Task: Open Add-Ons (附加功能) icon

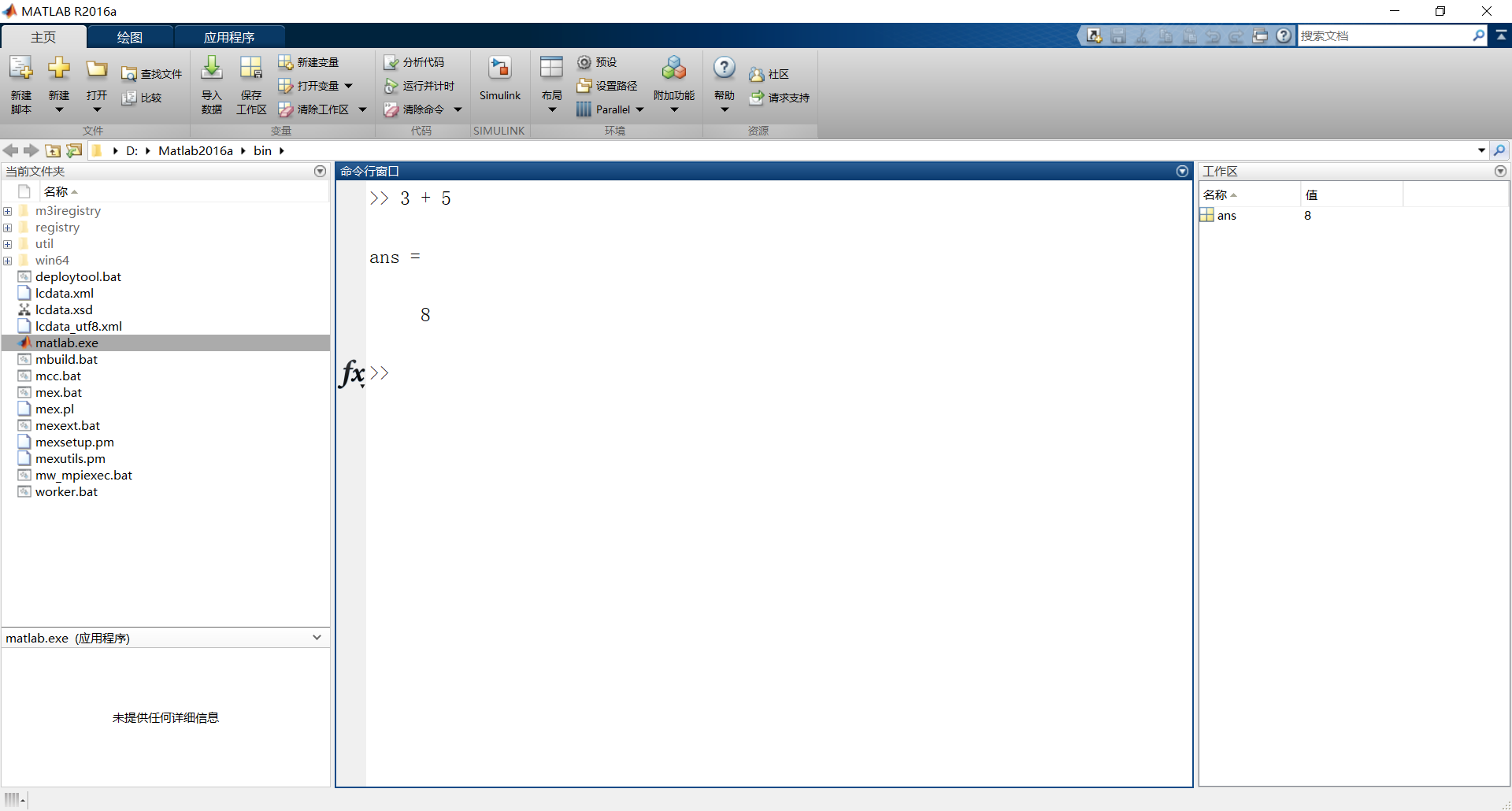Action: coord(674,69)
